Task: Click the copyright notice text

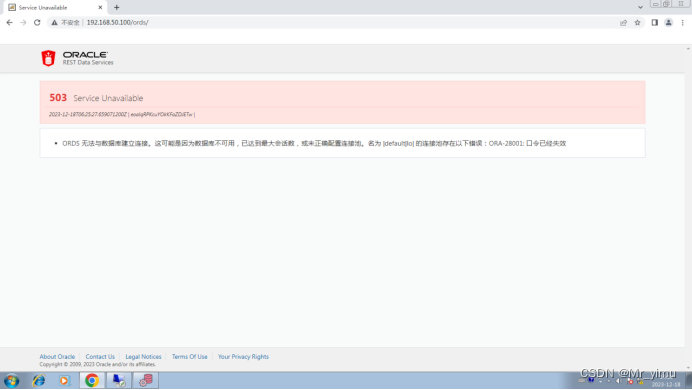Action: click(x=98, y=364)
